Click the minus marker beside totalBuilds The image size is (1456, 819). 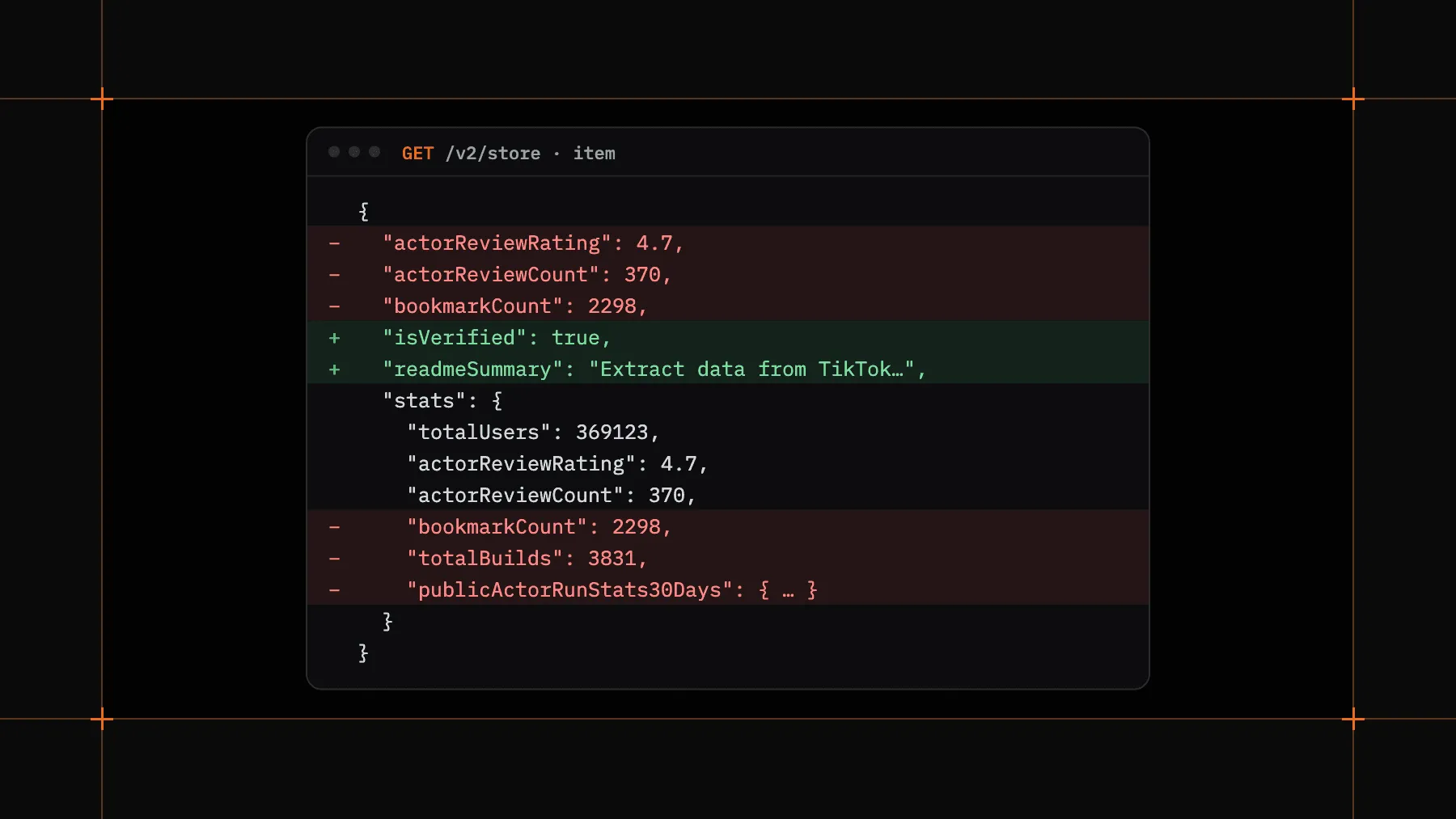click(x=334, y=559)
